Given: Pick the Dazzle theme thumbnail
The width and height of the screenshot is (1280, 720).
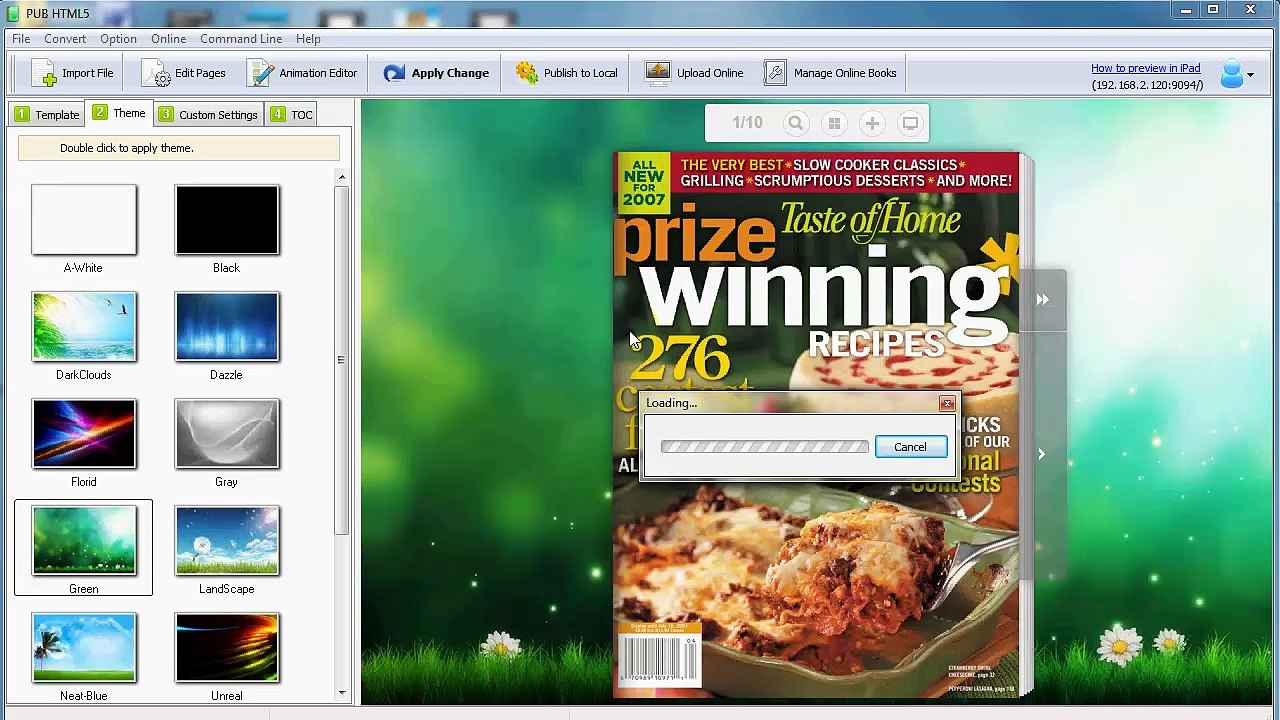Looking at the screenshot, I should pyautogui.click(x=226, y=327).
